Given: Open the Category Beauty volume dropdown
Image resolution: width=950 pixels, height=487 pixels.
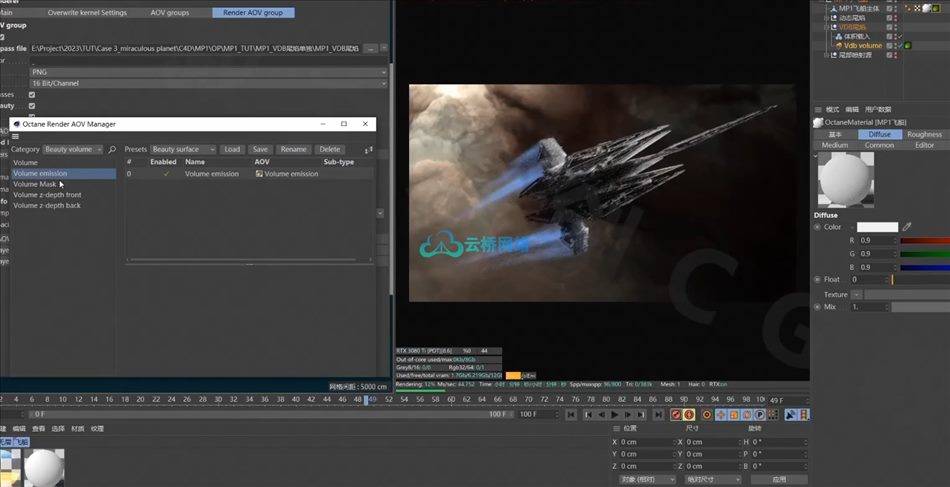Looking at the screenshot, I should [73, 150].
